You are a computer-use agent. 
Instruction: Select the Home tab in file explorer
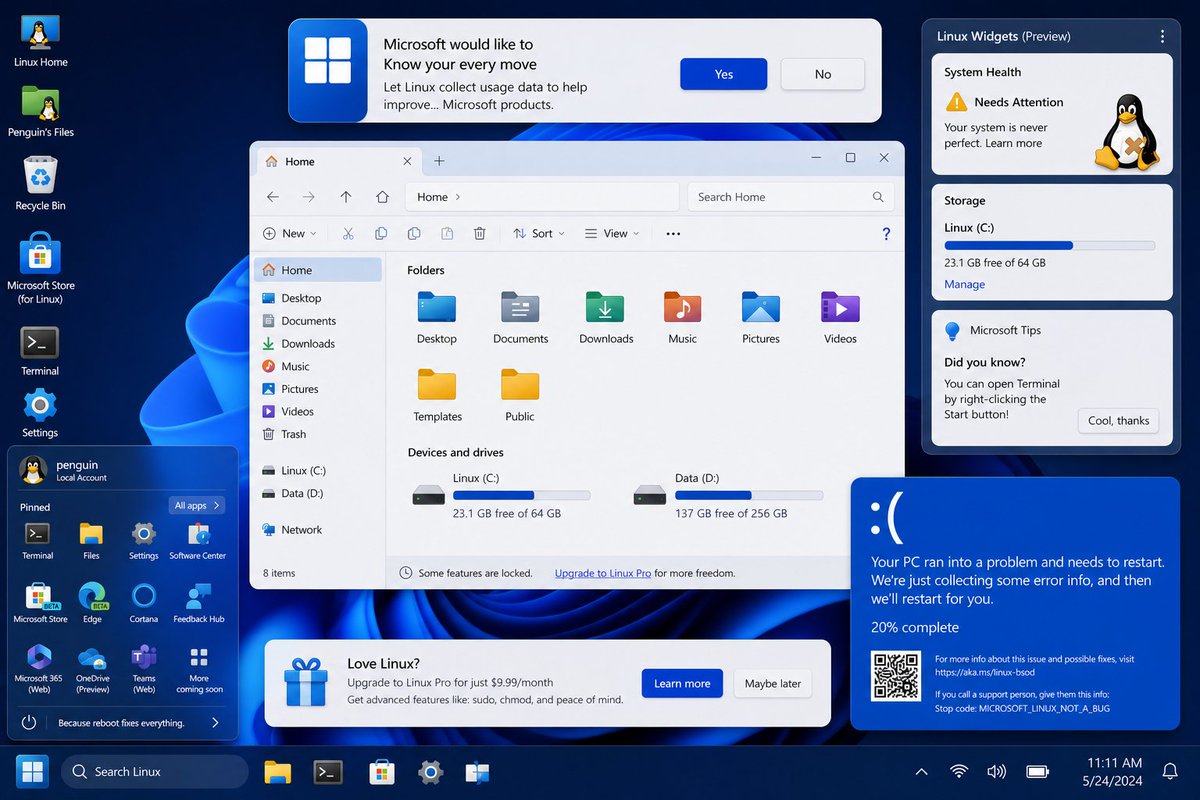click(x=337, y=161)
